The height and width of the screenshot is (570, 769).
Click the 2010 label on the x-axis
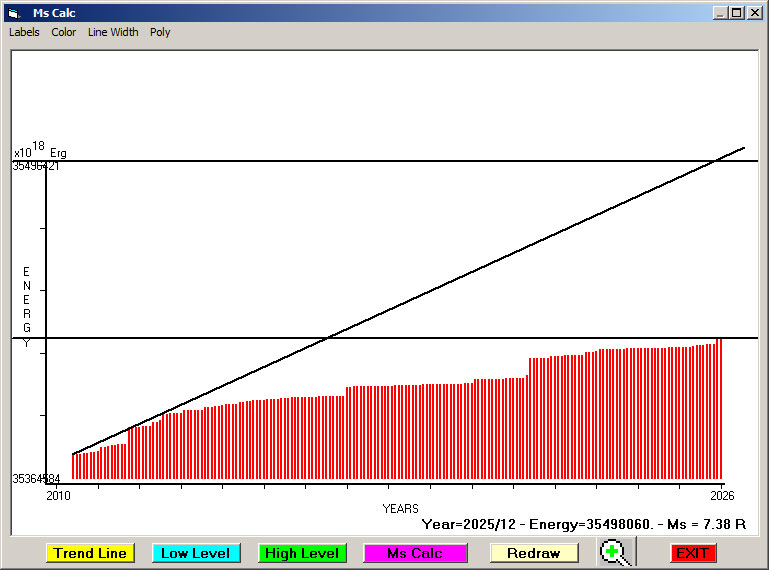pos(58,495)
